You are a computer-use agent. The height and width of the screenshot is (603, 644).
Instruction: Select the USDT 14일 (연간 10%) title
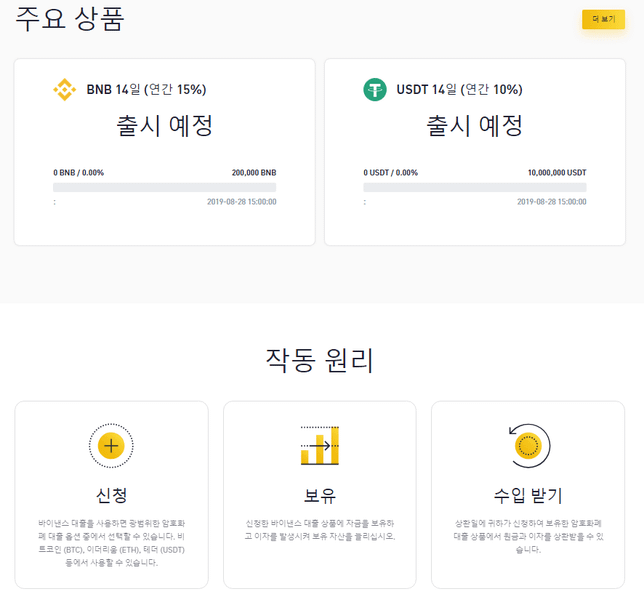(x=459, y=90)
